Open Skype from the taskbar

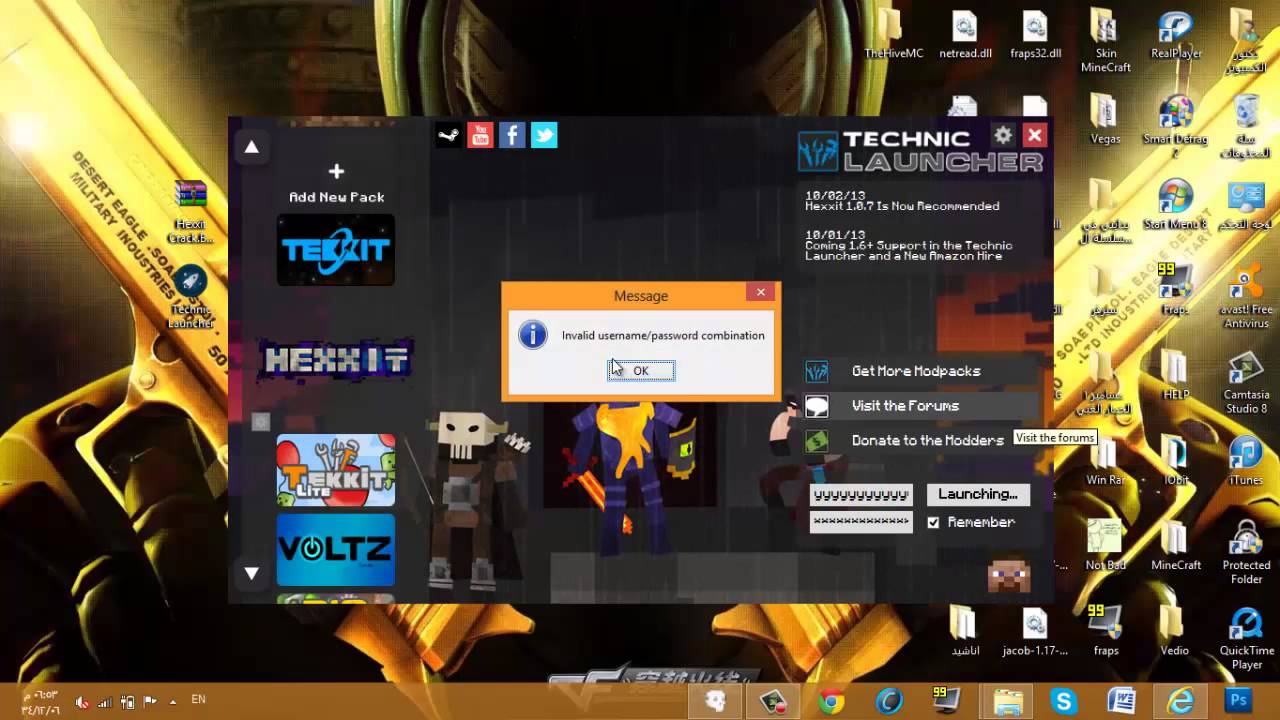1063,701
